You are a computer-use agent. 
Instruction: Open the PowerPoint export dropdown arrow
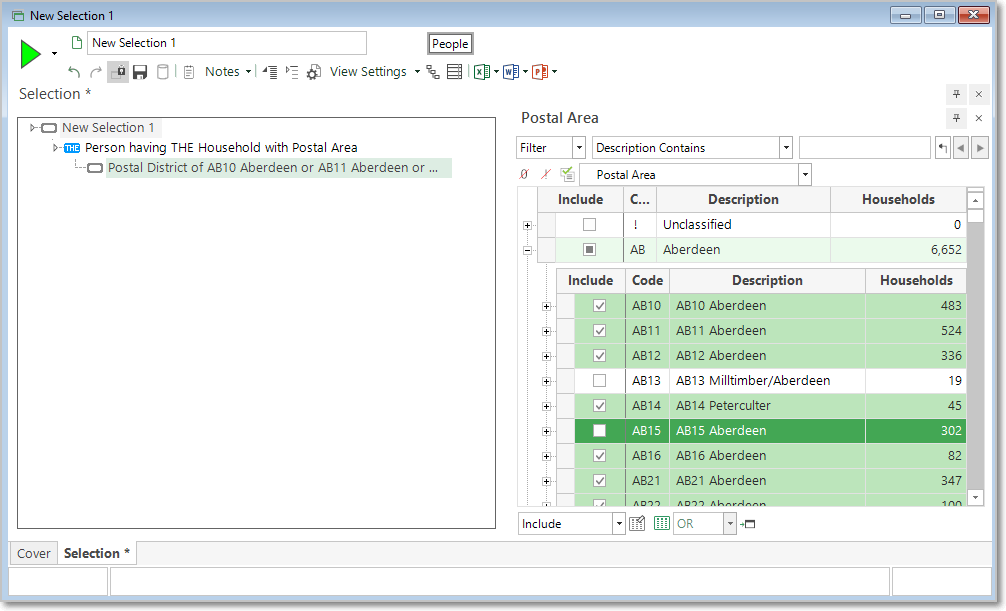554,72
